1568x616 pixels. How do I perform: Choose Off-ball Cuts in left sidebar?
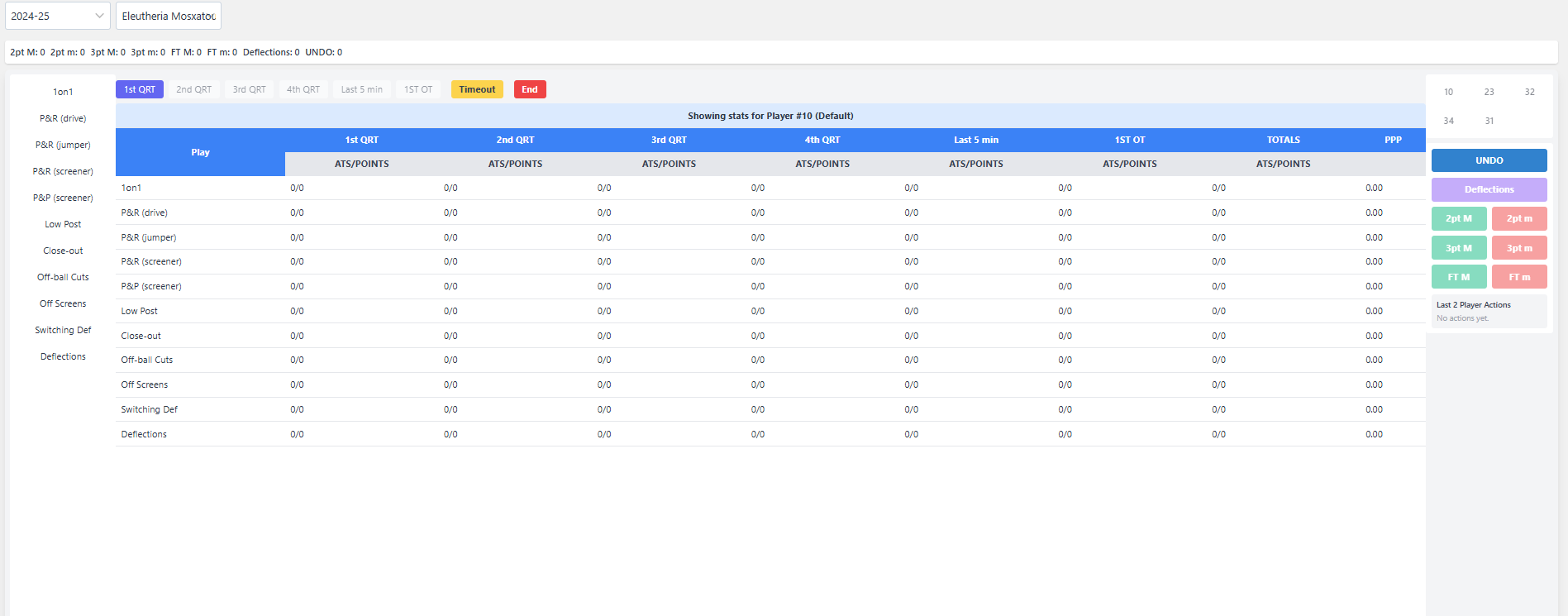63,277
